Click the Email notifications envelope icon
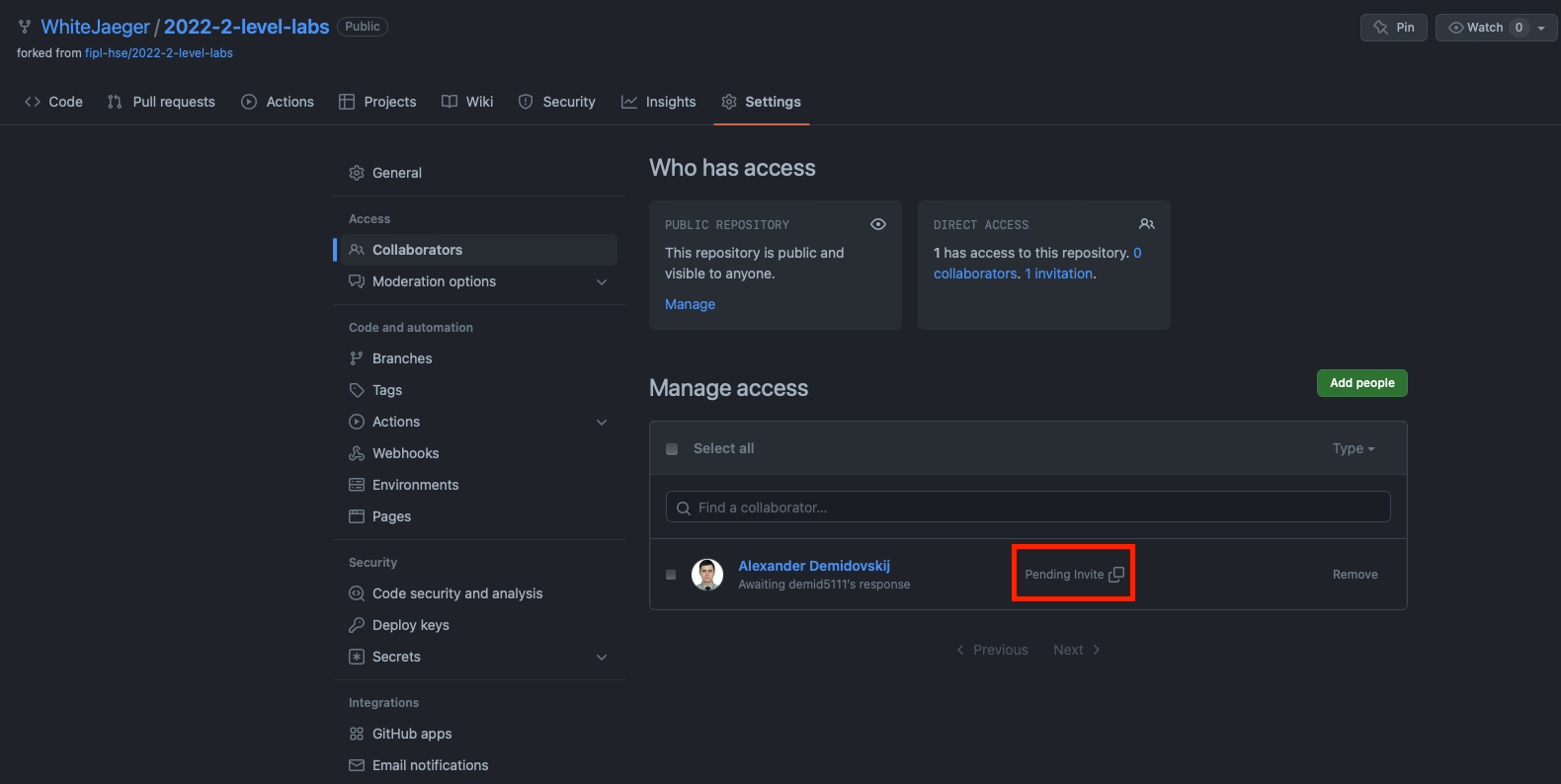 [x=356, y=765]
